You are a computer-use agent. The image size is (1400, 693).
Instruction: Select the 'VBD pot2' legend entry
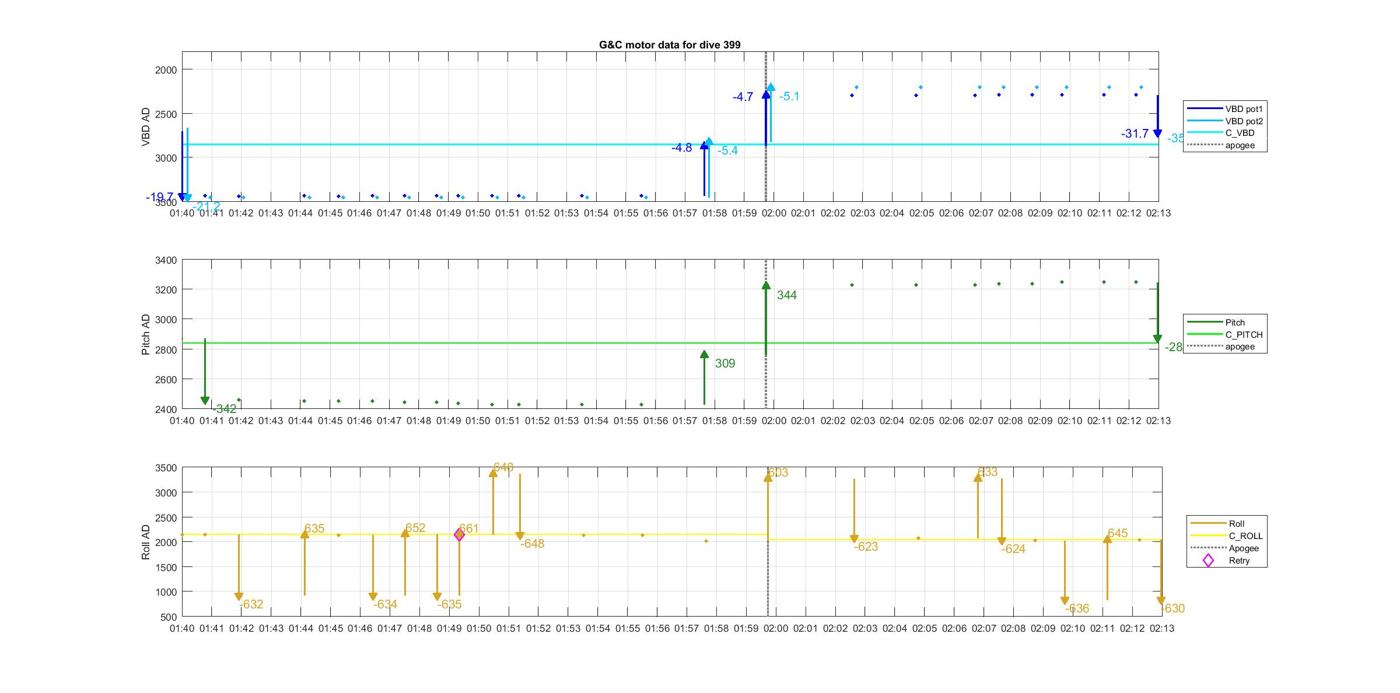pyautogui.click(x=1227, y=121)
